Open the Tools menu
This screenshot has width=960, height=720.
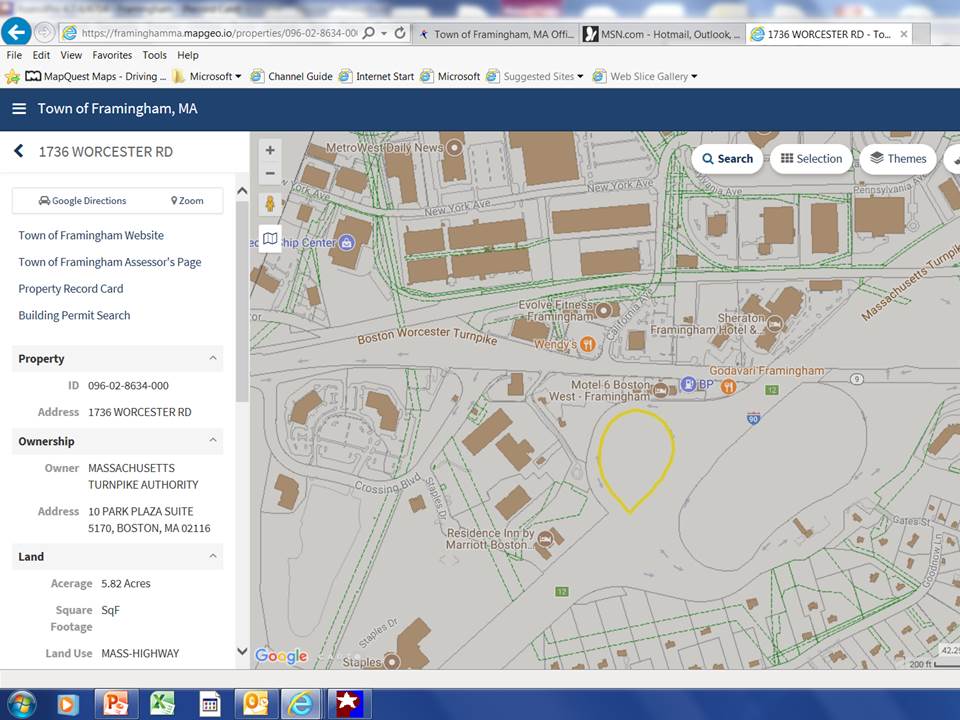coord(154,55)
